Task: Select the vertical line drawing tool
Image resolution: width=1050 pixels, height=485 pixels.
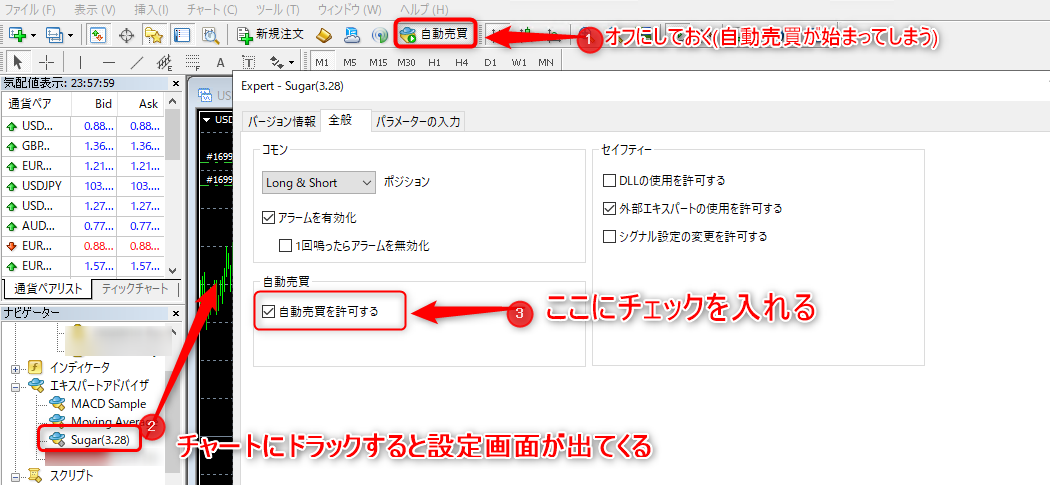Action: (x=78, y=63)
